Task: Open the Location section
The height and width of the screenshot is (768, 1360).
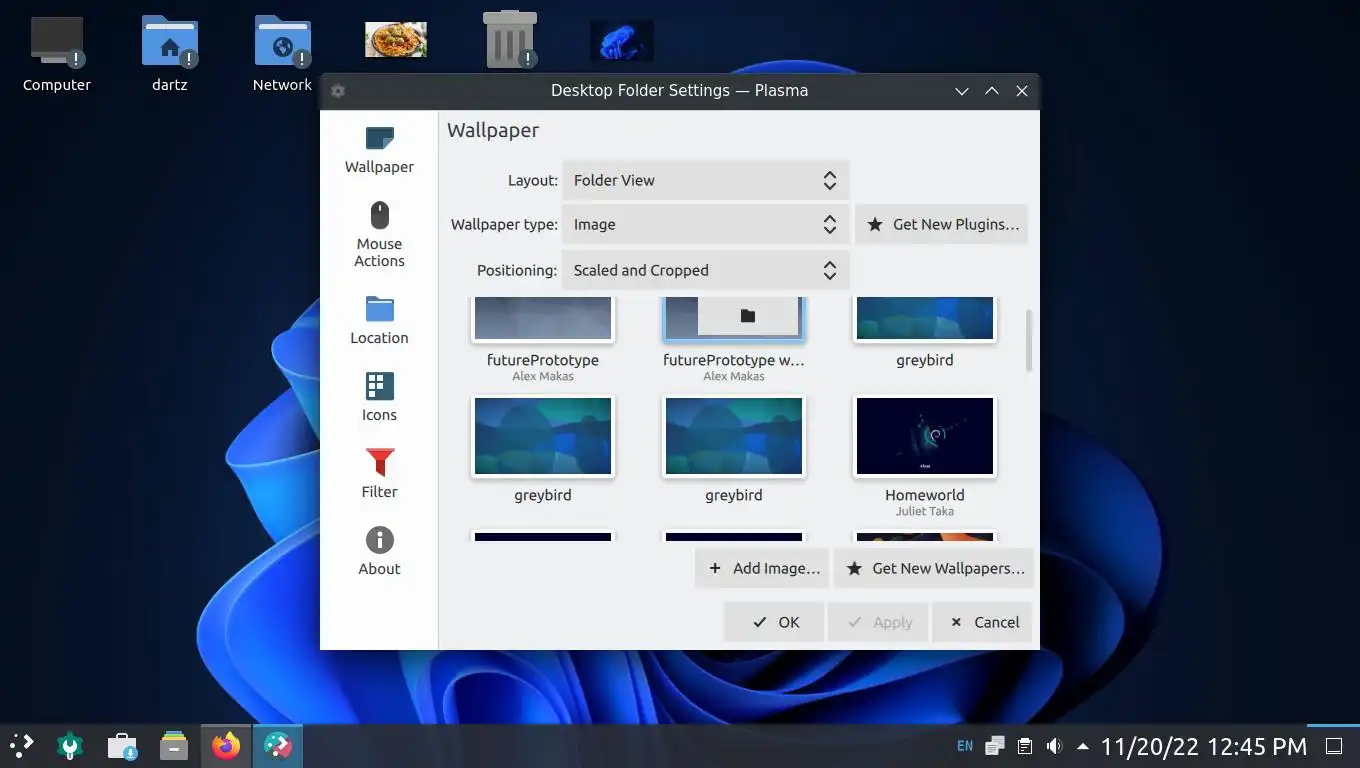Action: [x=379, y=320]
